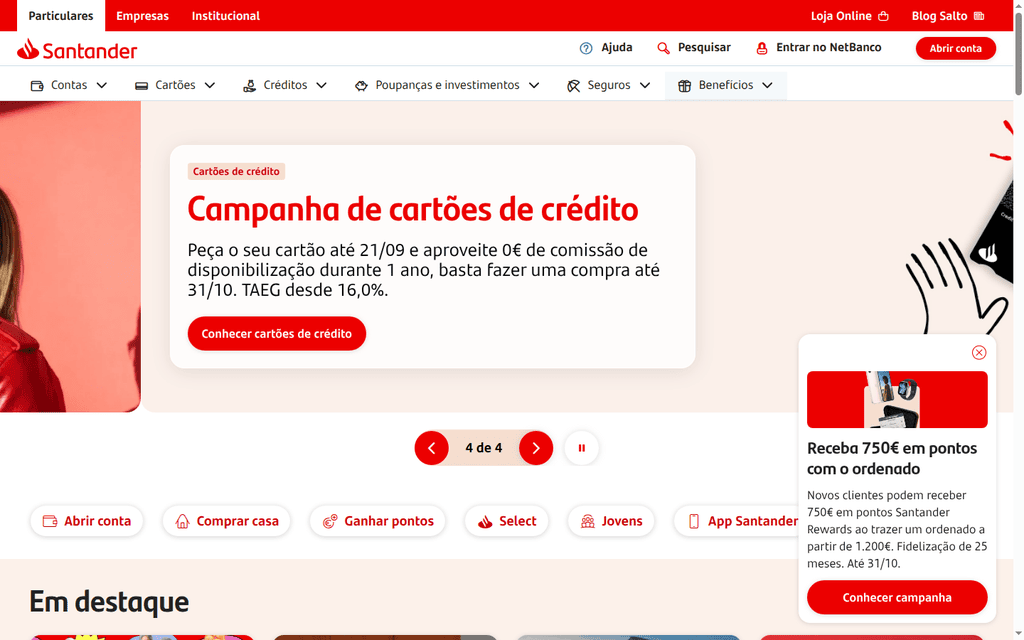Image resolution: width=1024 pixels, height=640 pixels.
Task: Click the Em destaque heading
Action: 109,602
